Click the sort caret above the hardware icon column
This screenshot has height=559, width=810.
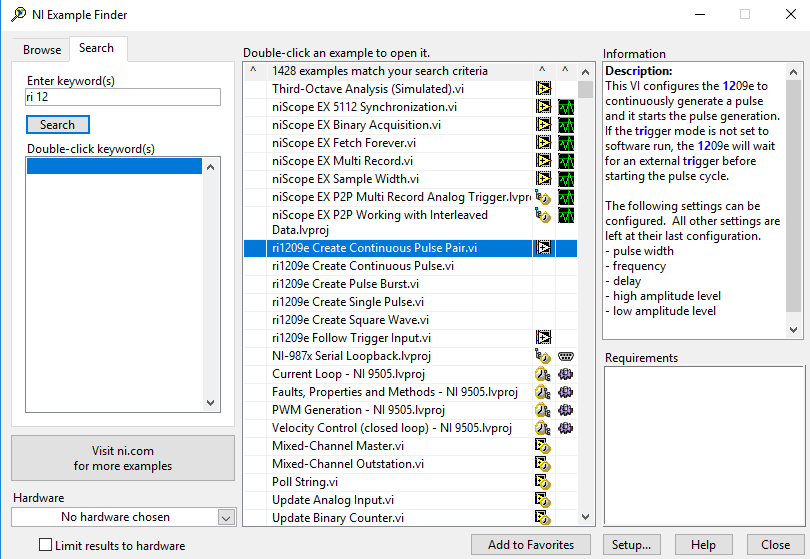coord(565,70)
